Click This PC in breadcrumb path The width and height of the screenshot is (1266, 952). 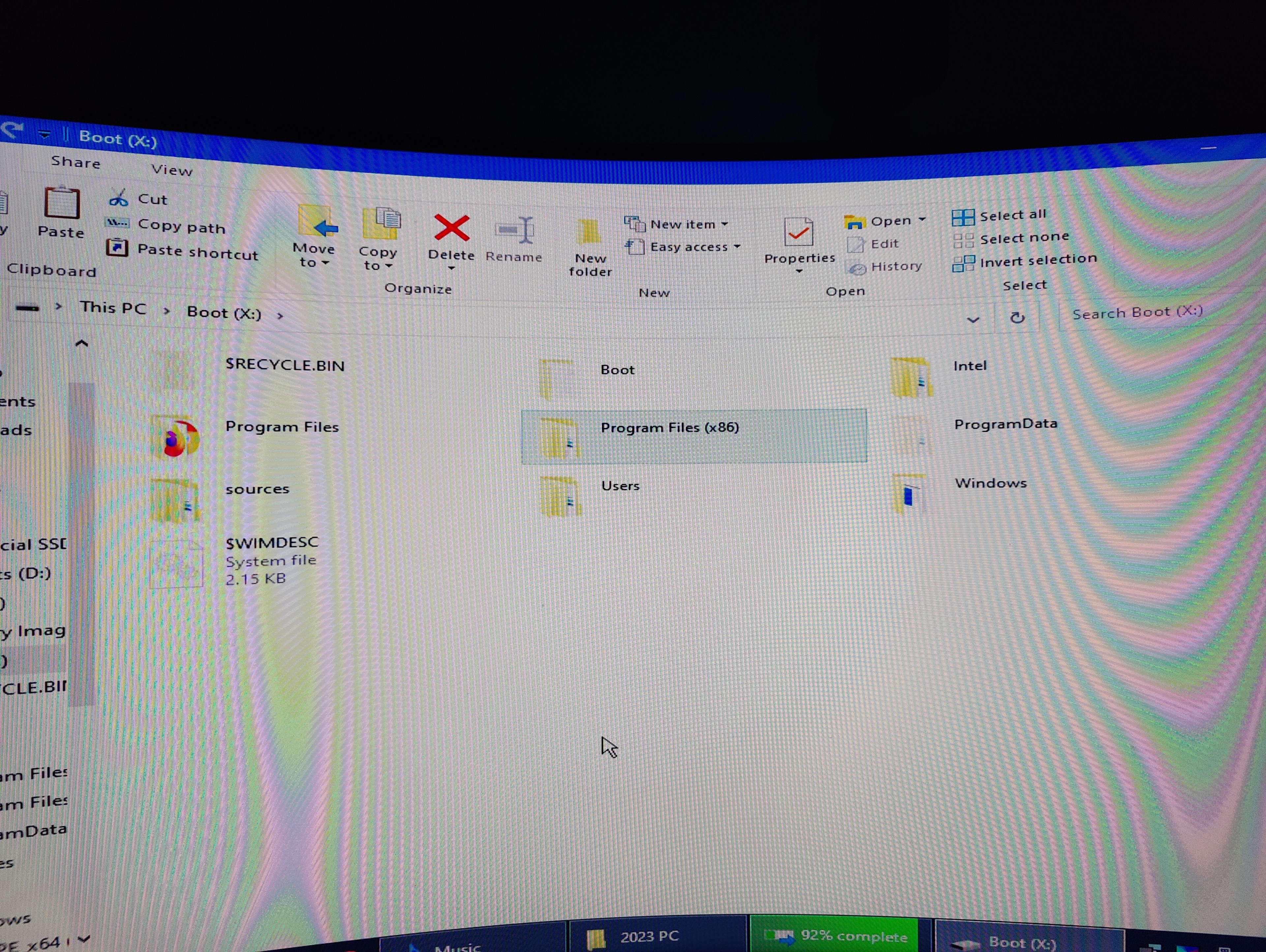(x=113, y=308)
